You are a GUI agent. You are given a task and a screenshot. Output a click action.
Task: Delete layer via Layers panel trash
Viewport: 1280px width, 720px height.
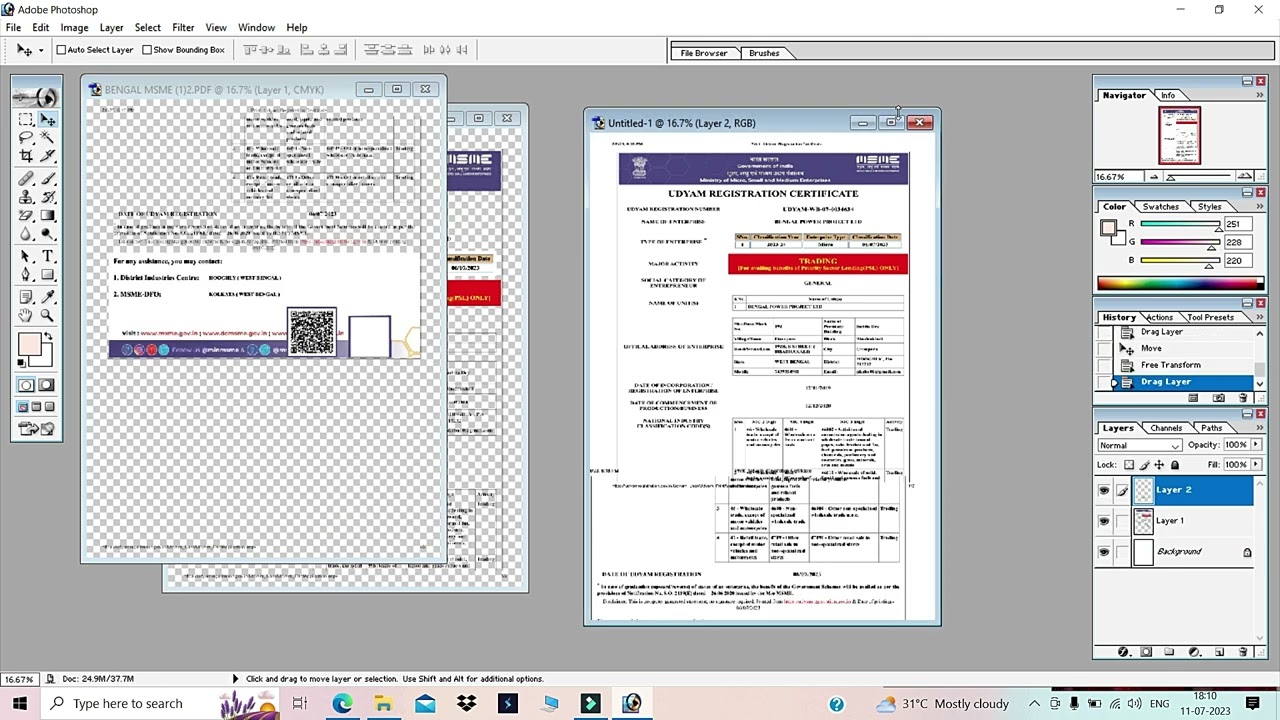click(x=1243, y=651)
